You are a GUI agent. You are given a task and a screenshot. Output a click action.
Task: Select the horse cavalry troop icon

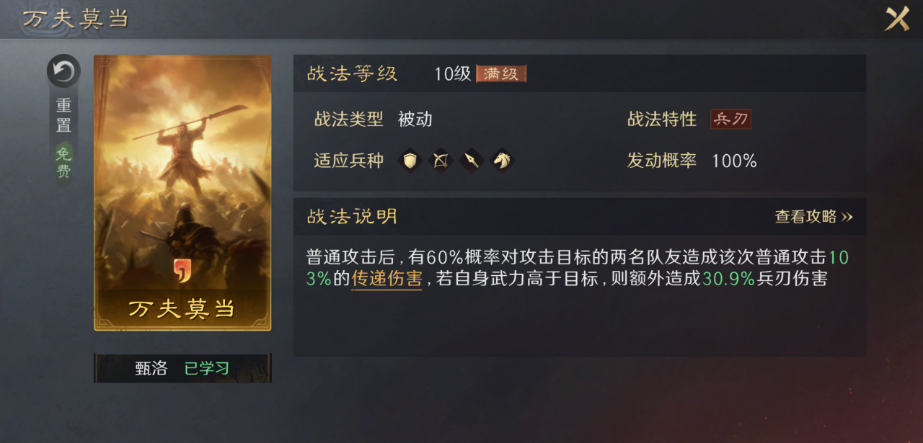coord(502,160)
